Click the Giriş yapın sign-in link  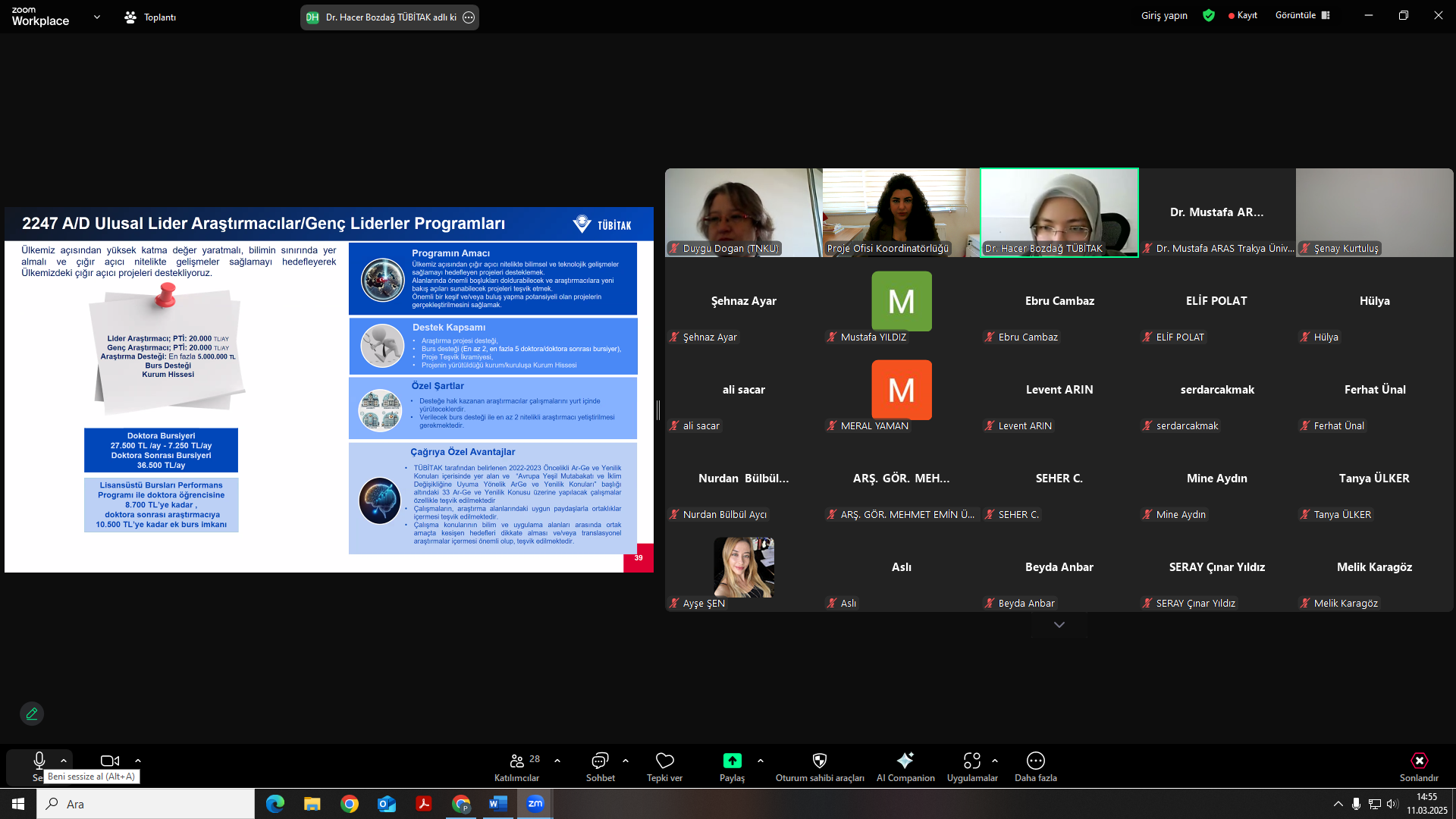pyautogui.click(x=1164, y=15)
